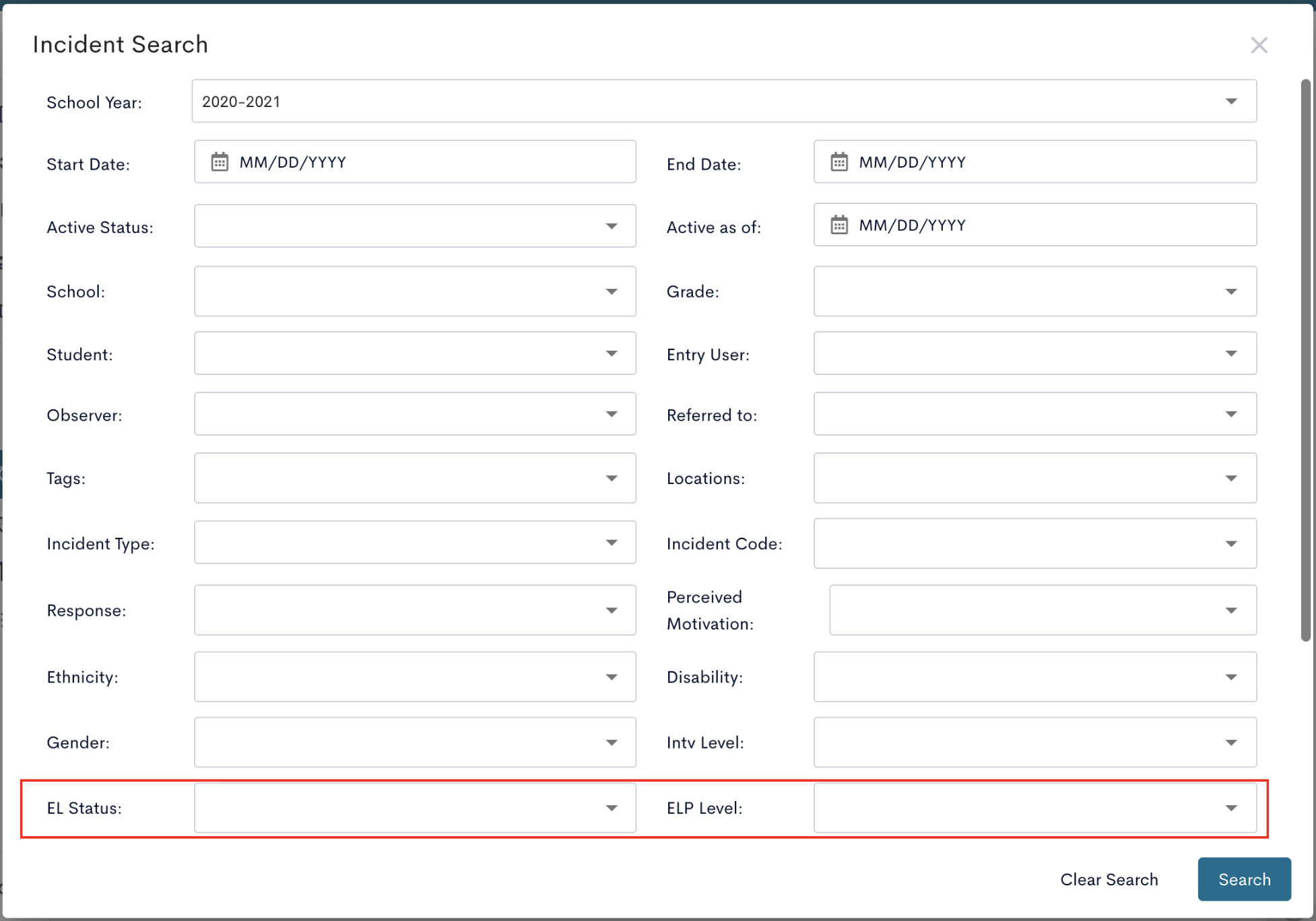Open the Referred to dropdown
The width and height of the screenshot is (1316, 921).
[1035, 414]
